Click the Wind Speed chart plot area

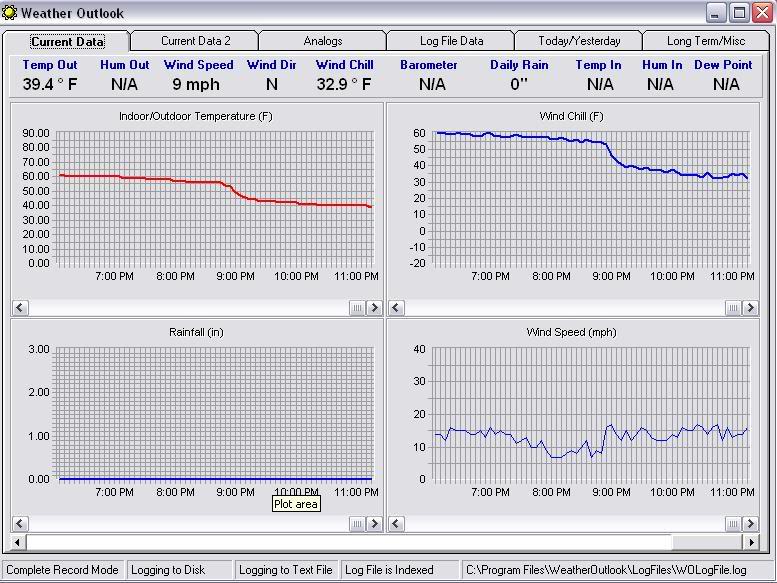click(590, 400)
